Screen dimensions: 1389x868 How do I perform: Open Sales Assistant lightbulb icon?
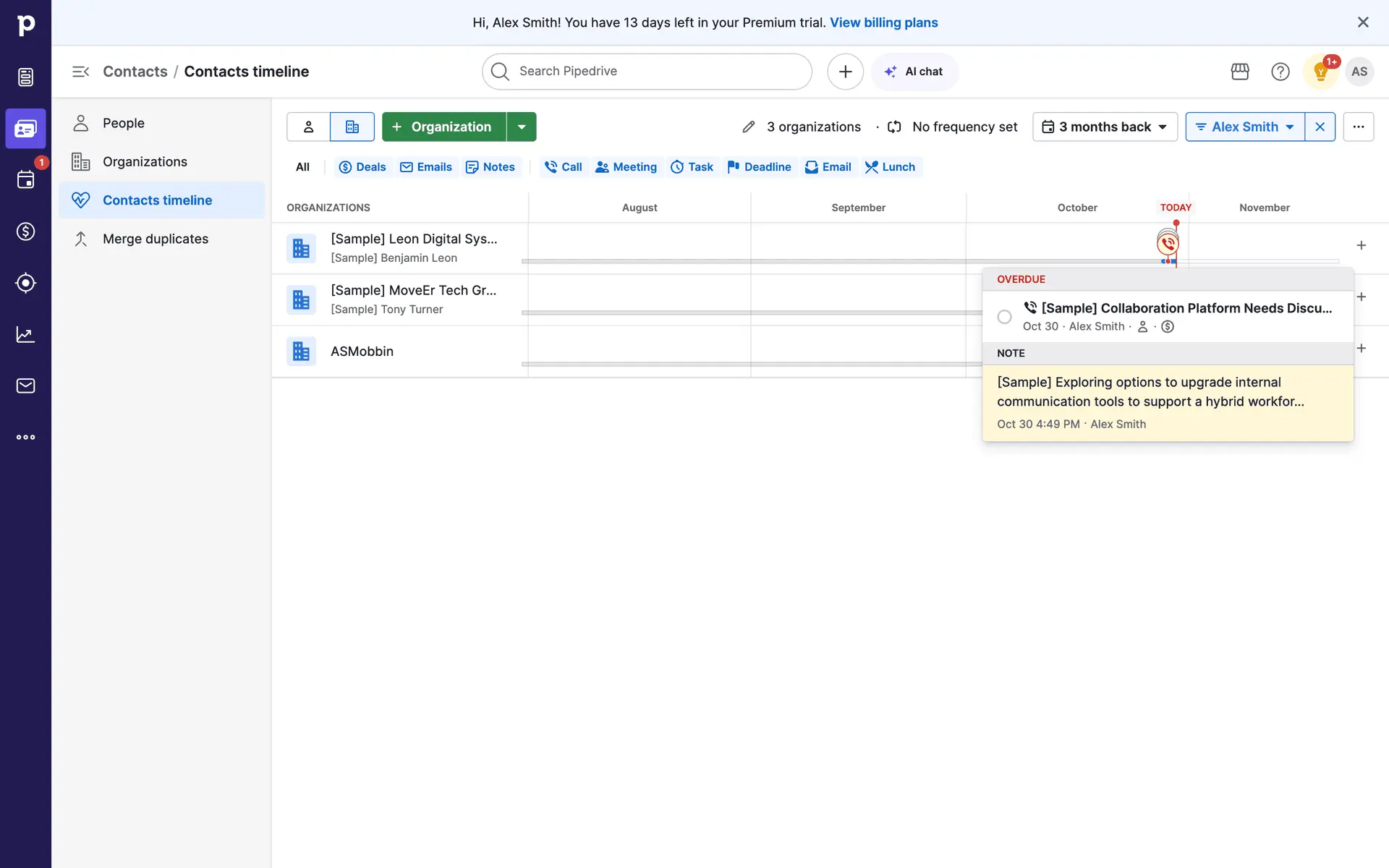pyautogui.click(x=1320, y=72)
